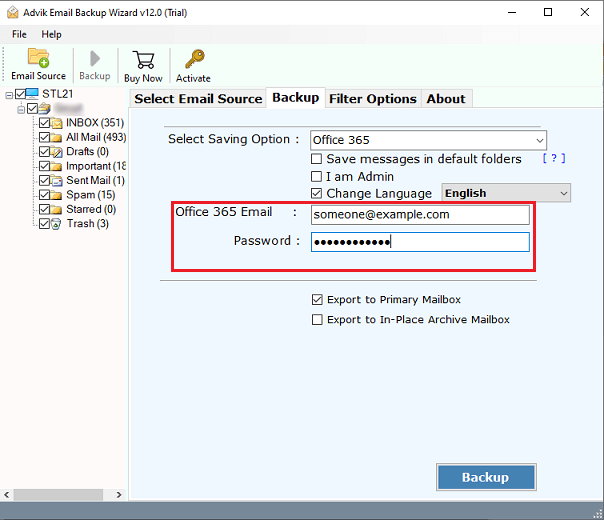
Task: Select the STL21 tree label
Action: (57, 94)
